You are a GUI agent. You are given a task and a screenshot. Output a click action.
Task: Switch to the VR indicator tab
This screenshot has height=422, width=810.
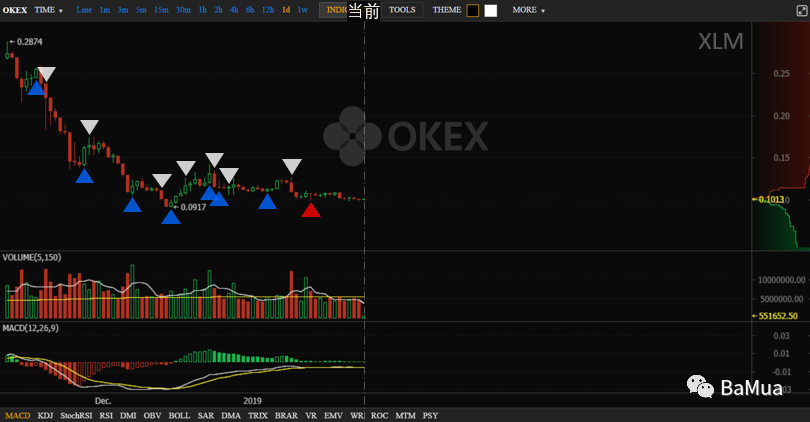pyautogui.click(x=310, y=415)
